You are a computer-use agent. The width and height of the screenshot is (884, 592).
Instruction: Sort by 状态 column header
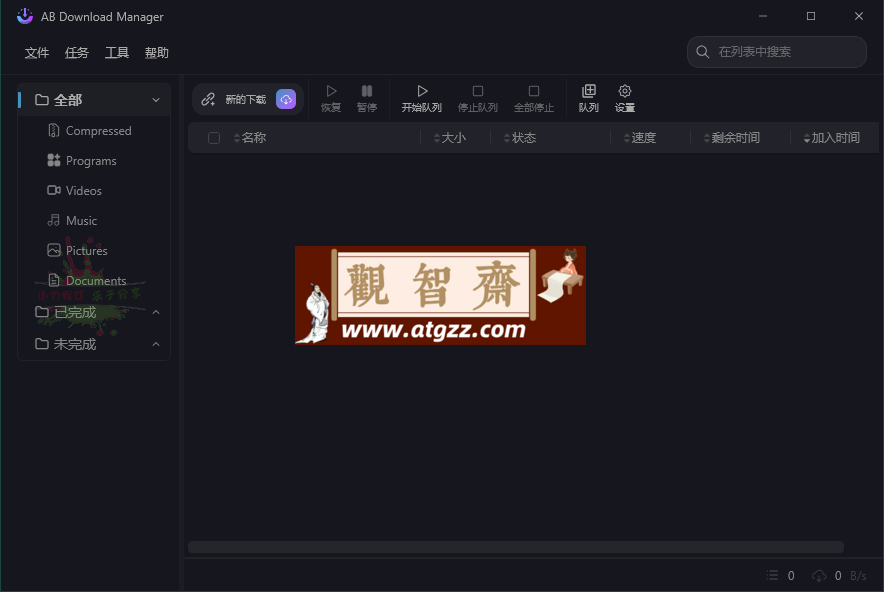click(519, 138)
